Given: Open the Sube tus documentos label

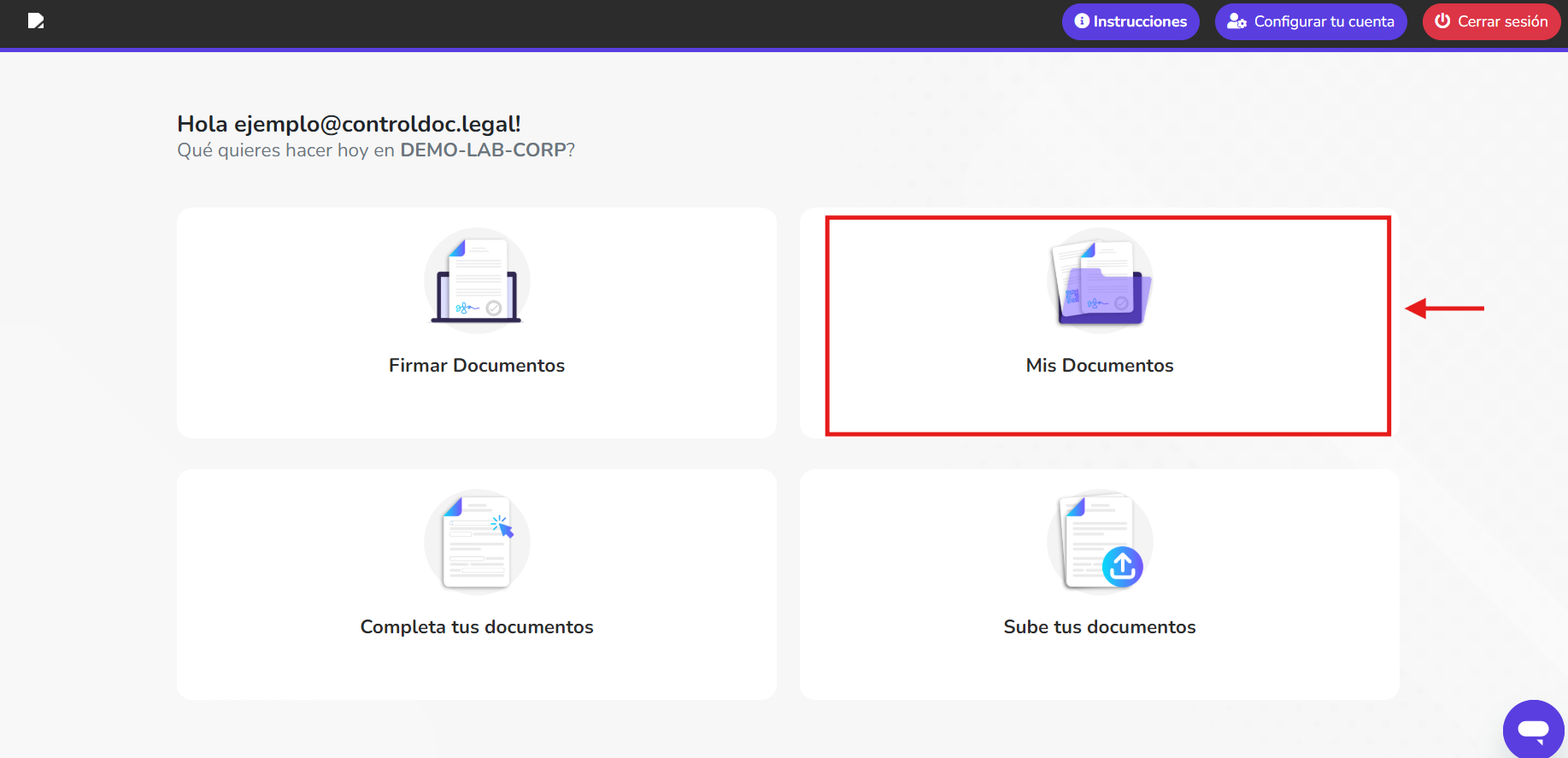Looking at the screenshot, I should (1100, 627).
